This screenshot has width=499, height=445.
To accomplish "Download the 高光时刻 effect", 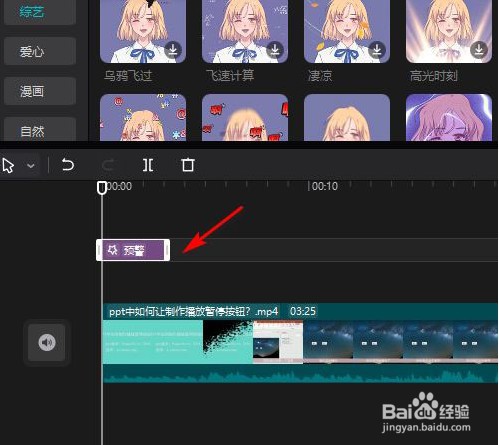I will [x=479, y=50].
